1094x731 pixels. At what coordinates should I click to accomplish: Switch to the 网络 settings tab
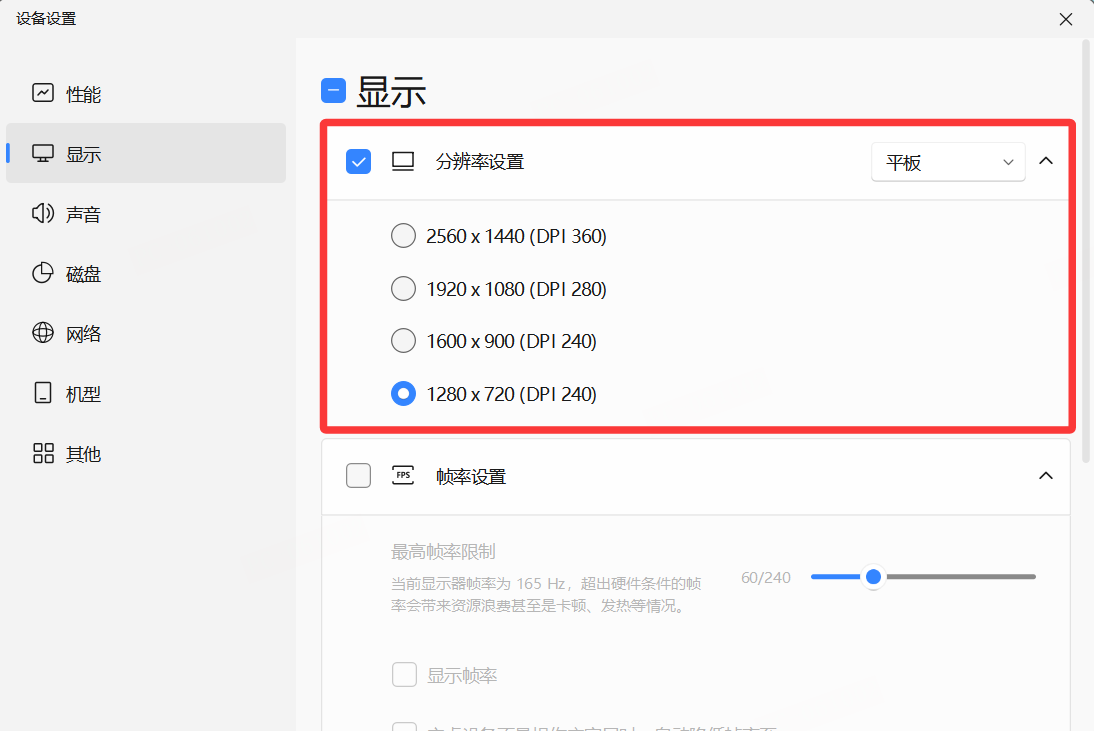point(83,334)
